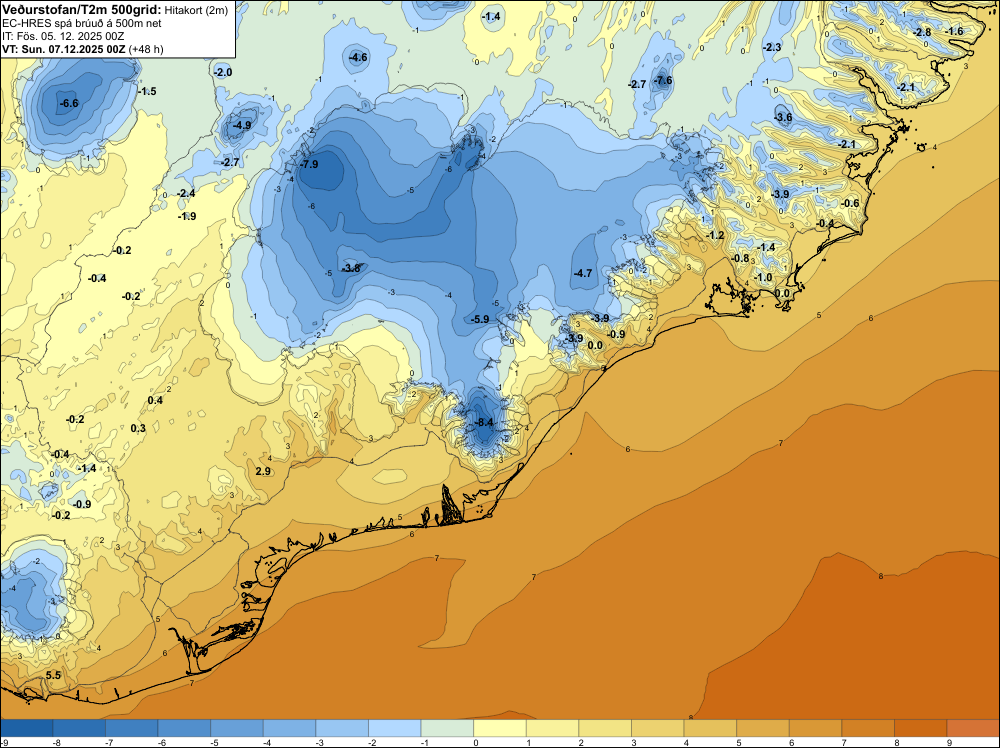Click the -2.4 temperature value
The height and width of the screenshot is (748, 1000).
tap(186, 193)
